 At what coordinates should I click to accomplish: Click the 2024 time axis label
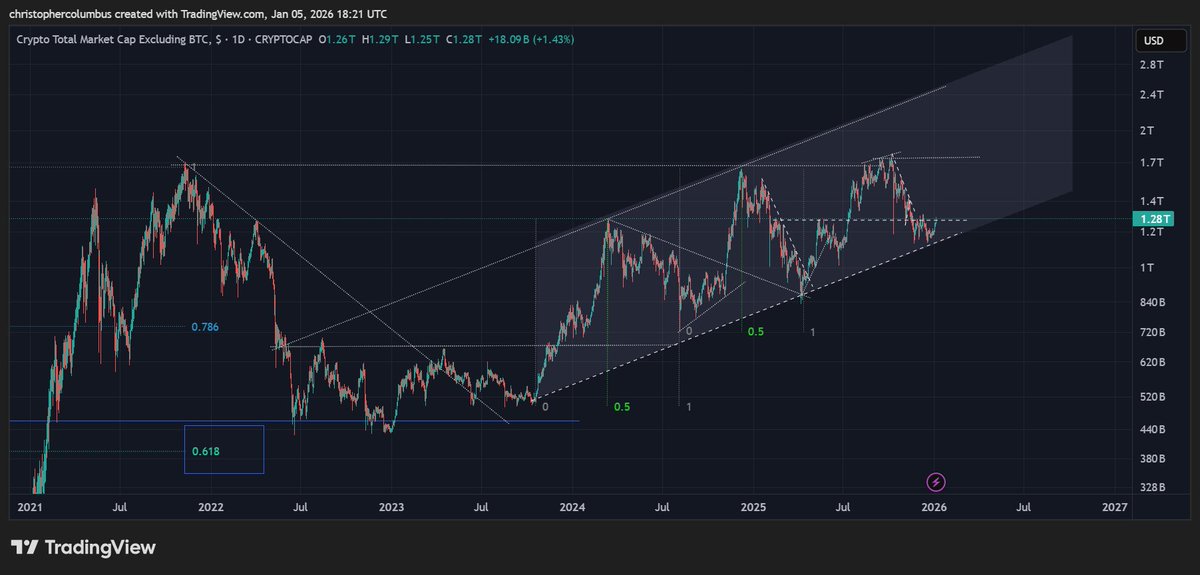point(572,507)
